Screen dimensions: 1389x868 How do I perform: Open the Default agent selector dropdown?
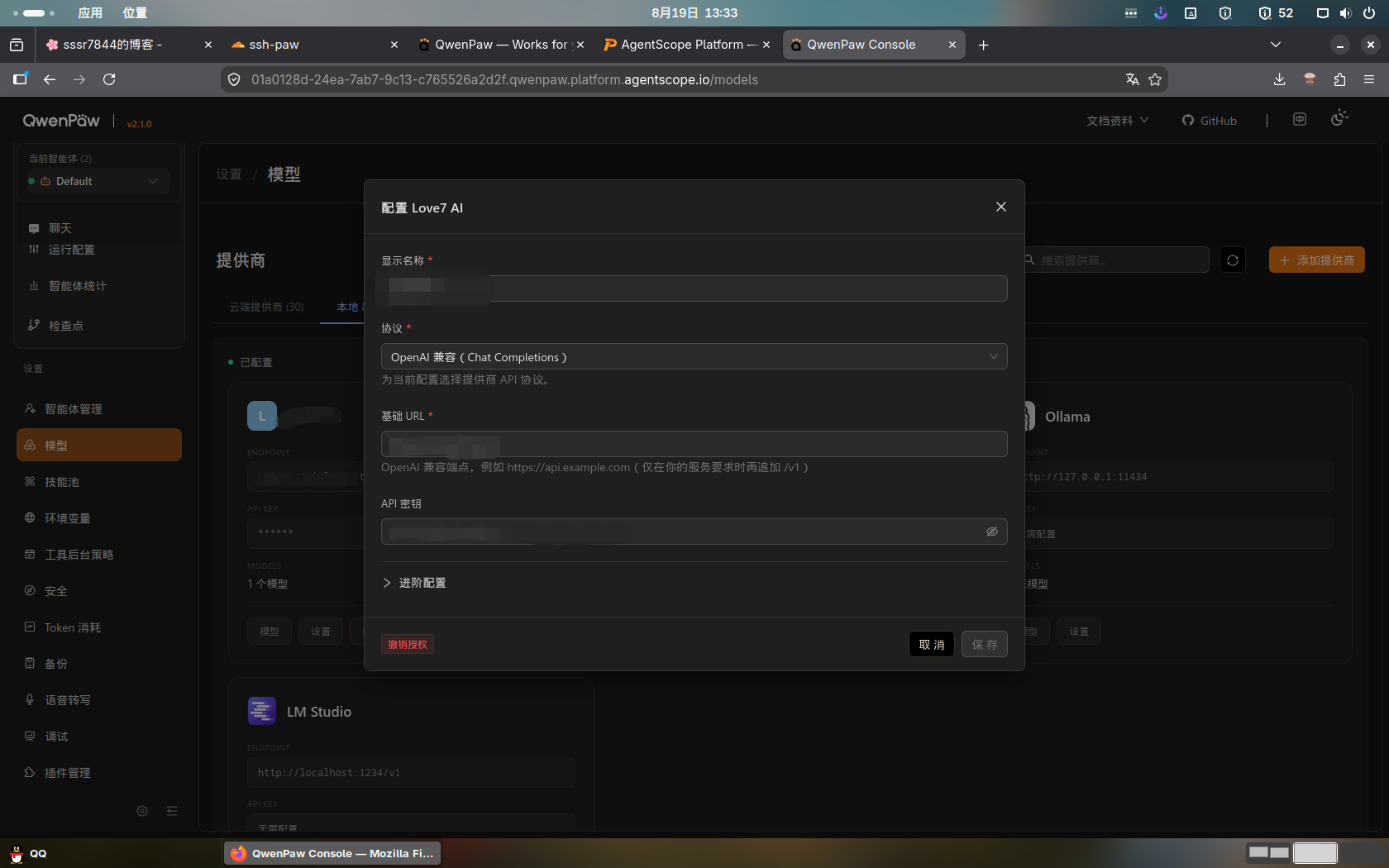[98, 181]
